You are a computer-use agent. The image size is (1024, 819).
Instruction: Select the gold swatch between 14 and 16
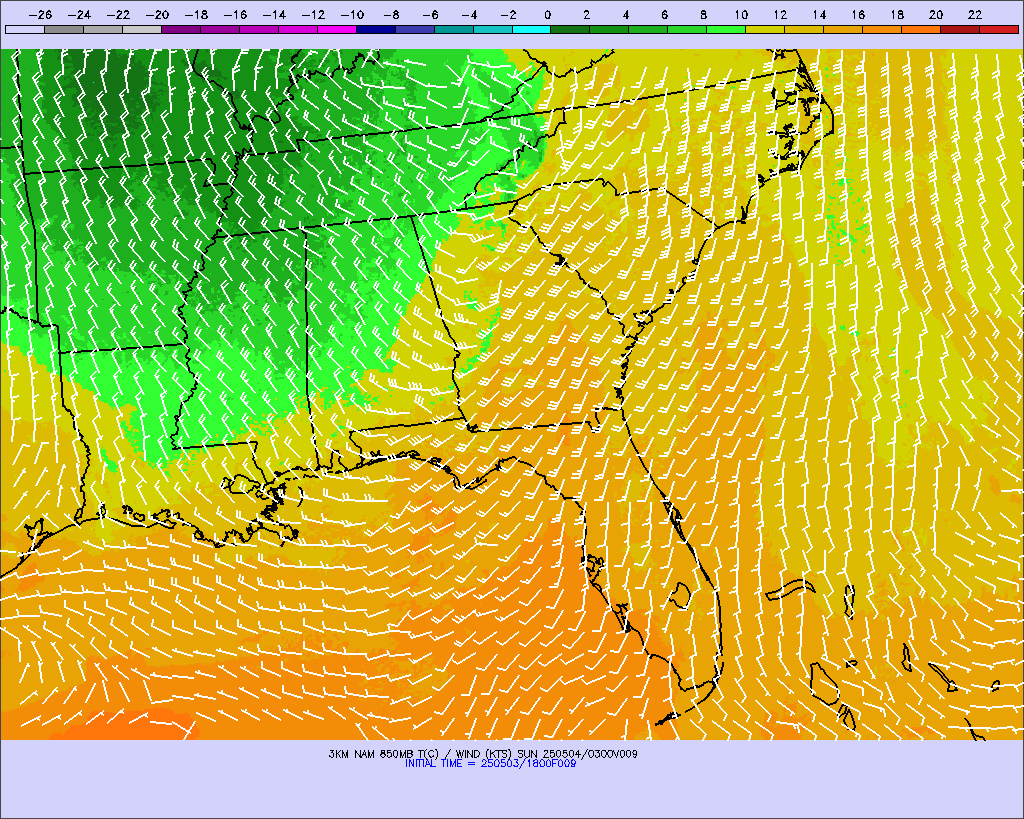point(843,29)
